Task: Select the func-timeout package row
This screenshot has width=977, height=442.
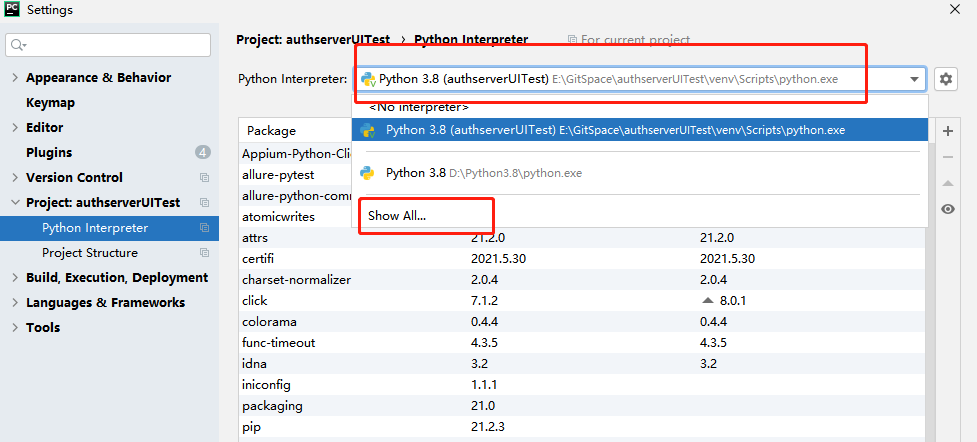Action: [x=582, y=343]
